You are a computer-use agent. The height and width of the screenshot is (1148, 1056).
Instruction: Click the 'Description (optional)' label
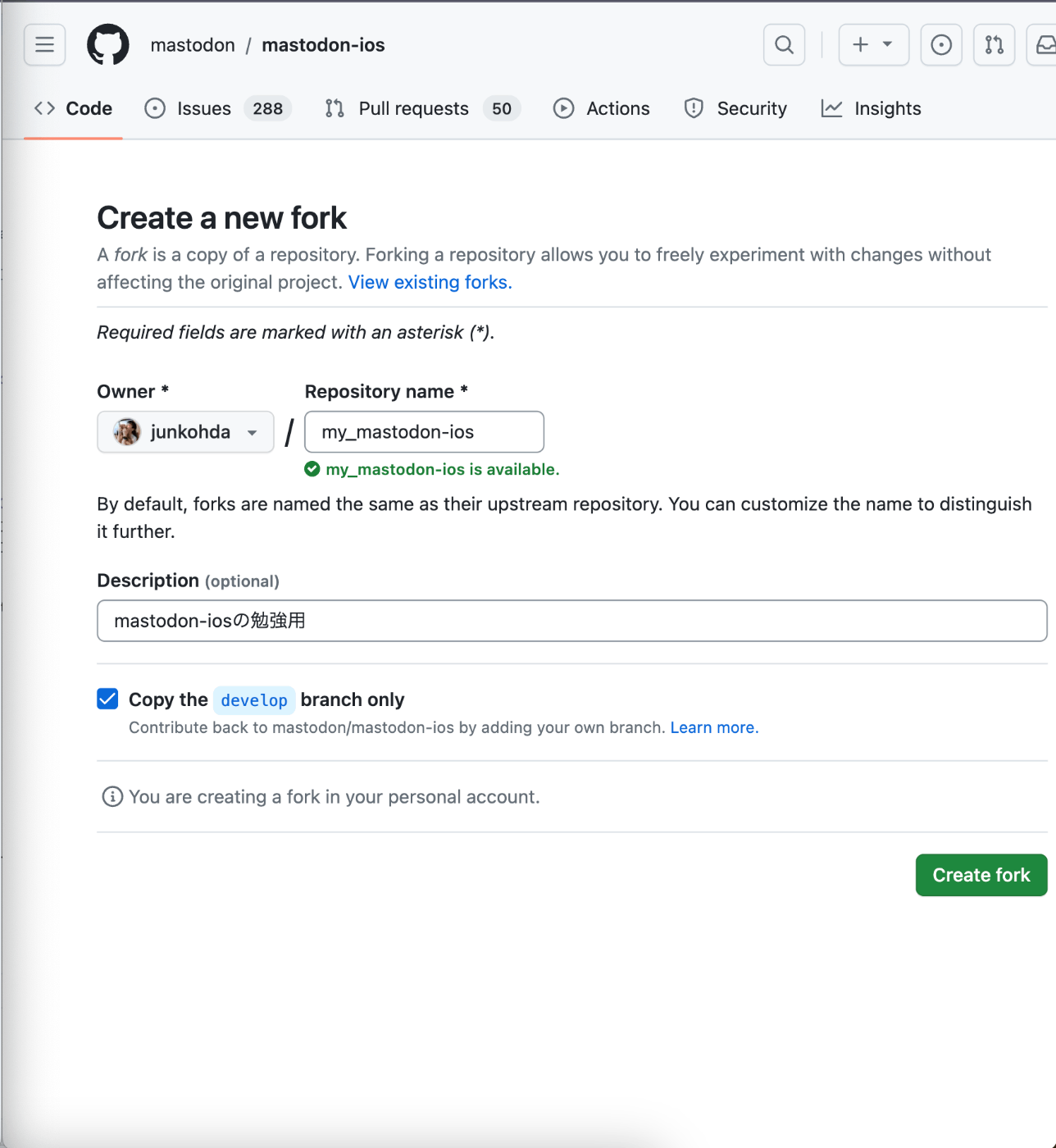[x=188, y=581]
